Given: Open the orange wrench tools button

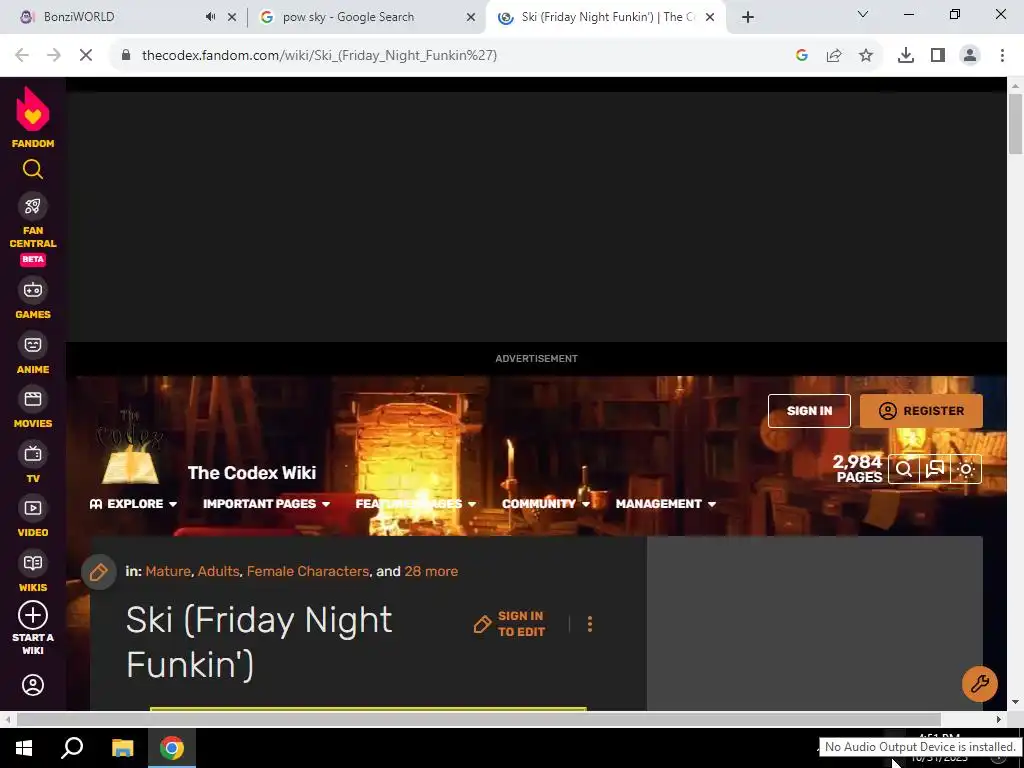Looking at the screenshot, I should 980,684.
